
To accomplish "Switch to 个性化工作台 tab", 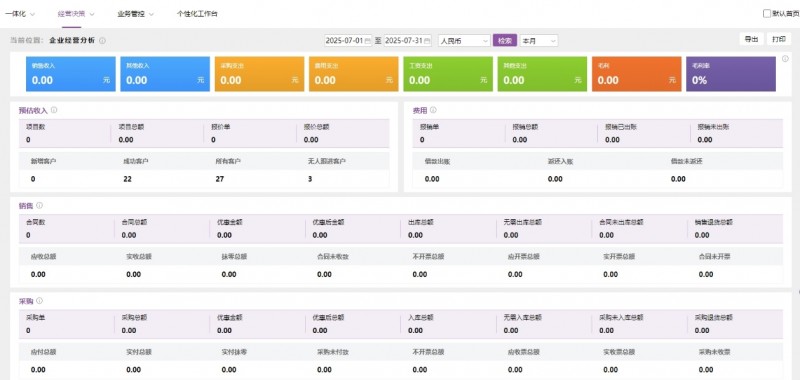I will [x=197, y=14].
